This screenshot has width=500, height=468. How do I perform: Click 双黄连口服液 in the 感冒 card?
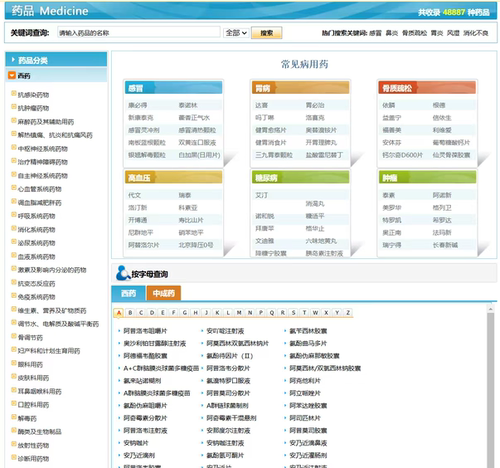pyautogui.click(x=197, y=143)
